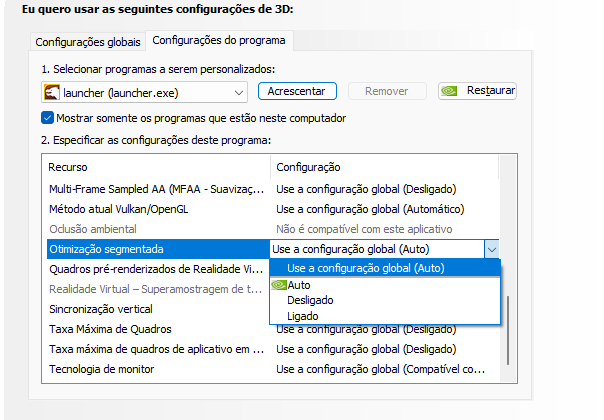Uncheck 'Mostrar somente os programas' checkbox

[48, 118]
